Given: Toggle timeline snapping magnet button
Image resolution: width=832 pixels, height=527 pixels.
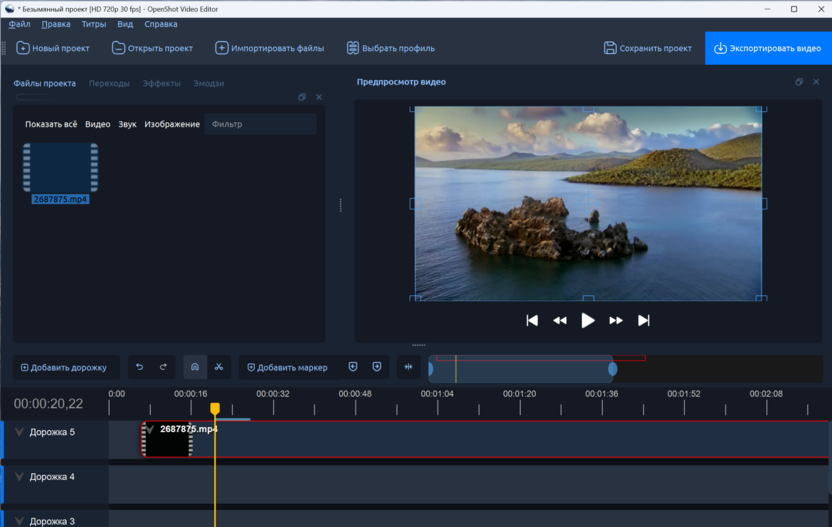Looking at the screenshot, I should click(x=195, y=367).
